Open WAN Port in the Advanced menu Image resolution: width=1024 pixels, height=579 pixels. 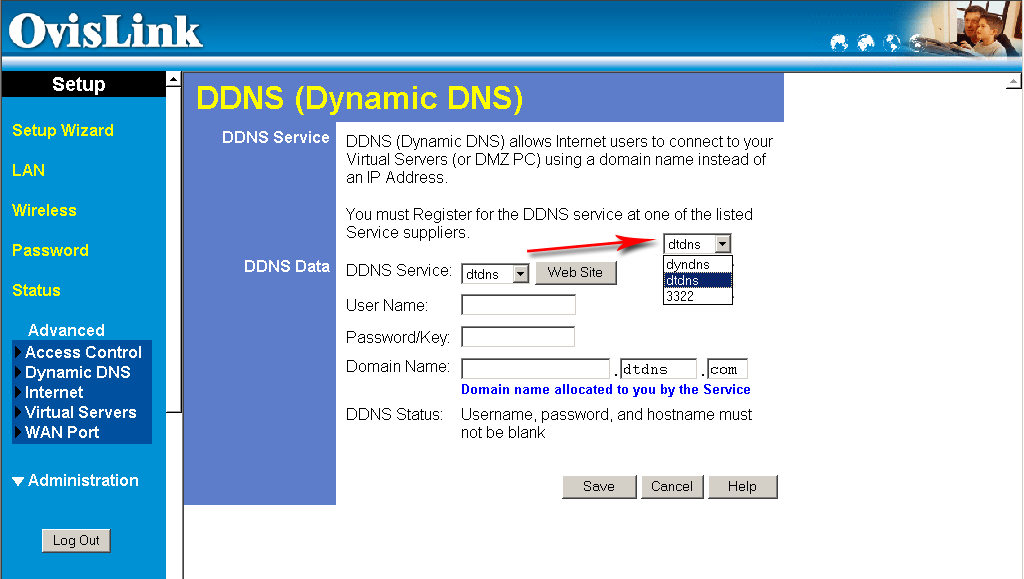[x=62, y=432]
